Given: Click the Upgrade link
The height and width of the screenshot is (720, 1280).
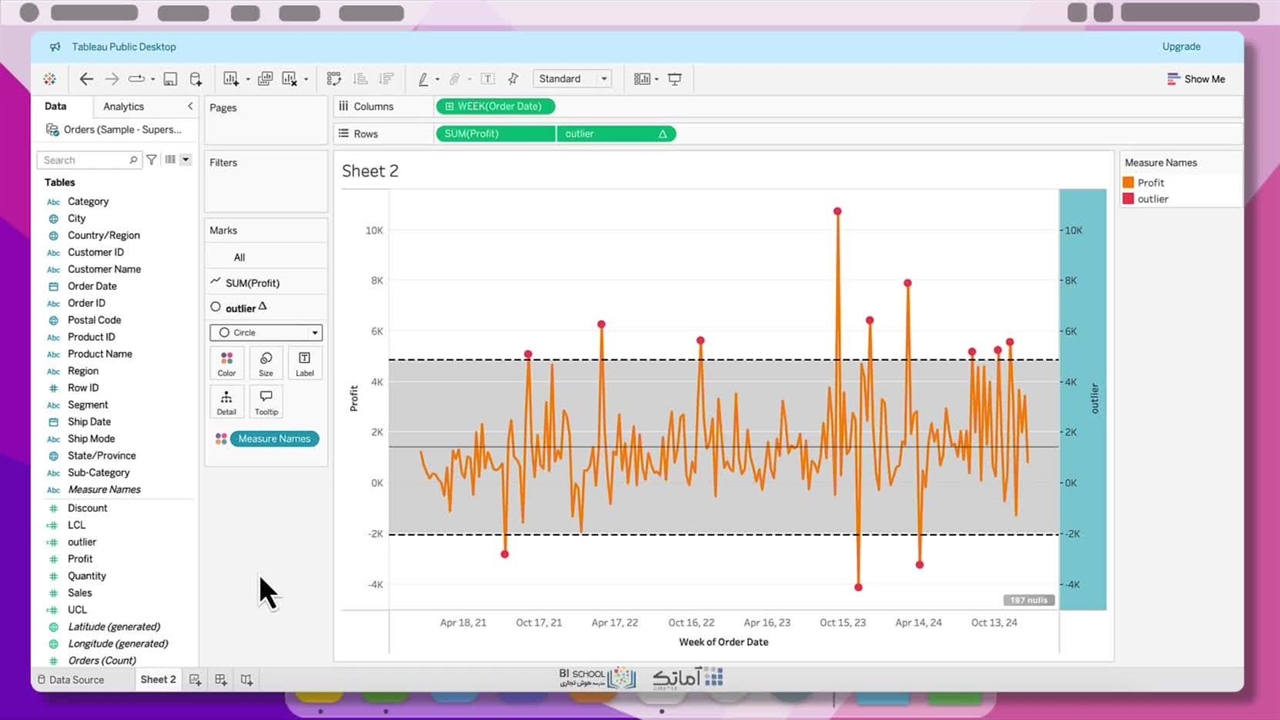Looking at the screenshot, I should pos(1181,47).
